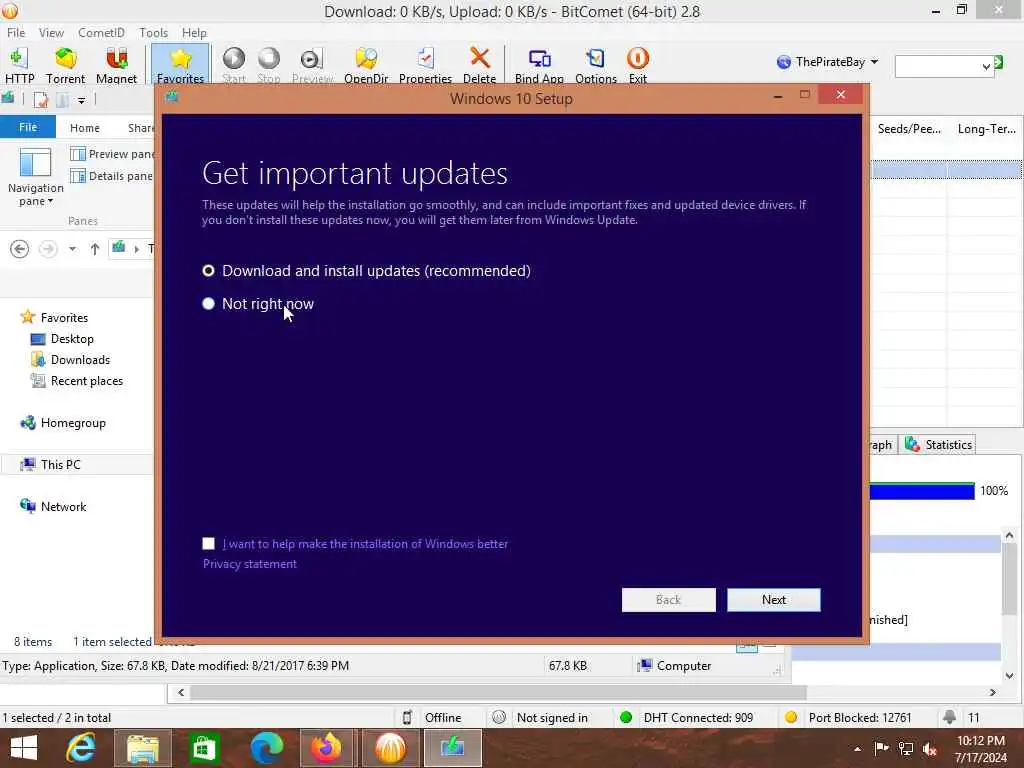The height and width of the screenshot is (768, 1024).
Task: Switch to Explorer Home ribbon tab
Action: (x=85, y=128)
